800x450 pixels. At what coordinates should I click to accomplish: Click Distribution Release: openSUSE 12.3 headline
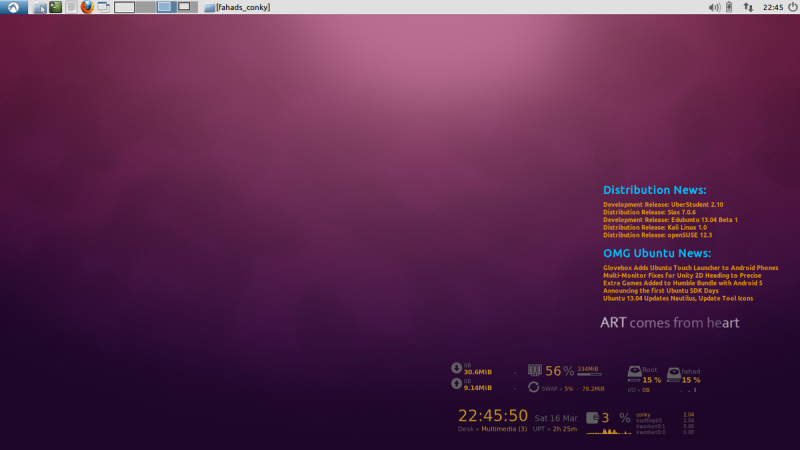click(x=658, y=235)
